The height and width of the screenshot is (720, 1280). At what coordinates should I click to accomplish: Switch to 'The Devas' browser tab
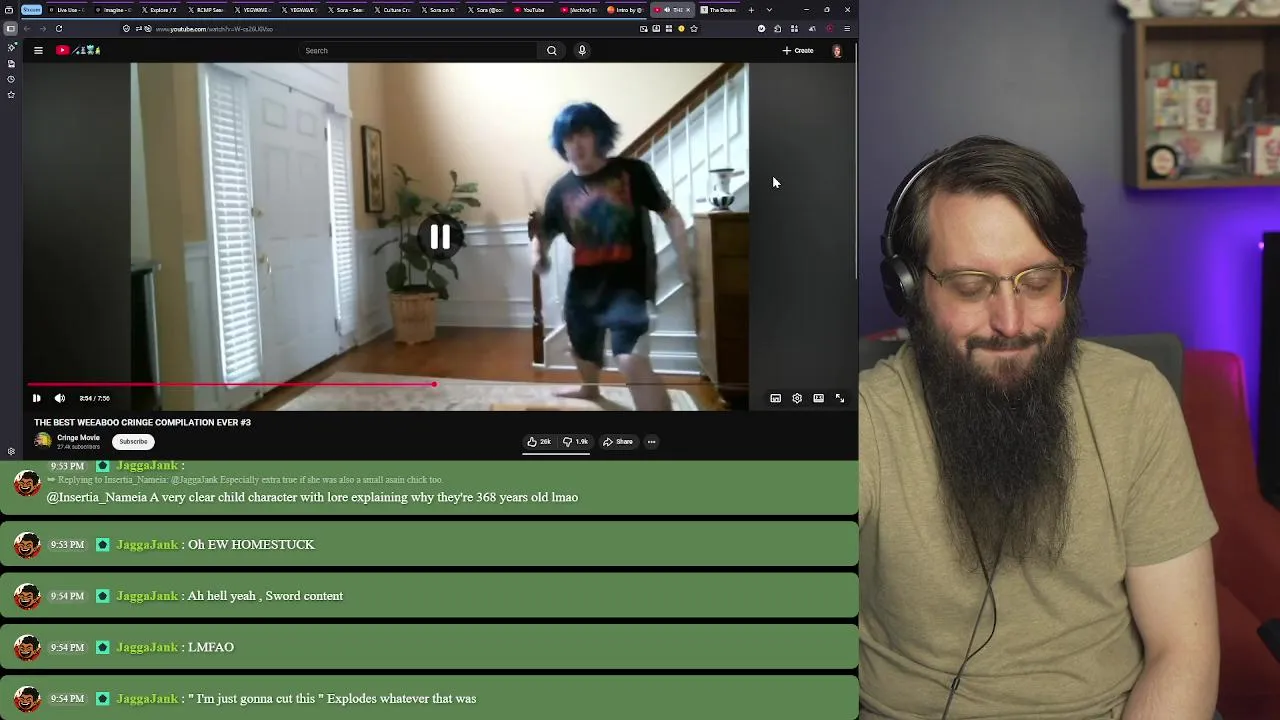[720, 10]
